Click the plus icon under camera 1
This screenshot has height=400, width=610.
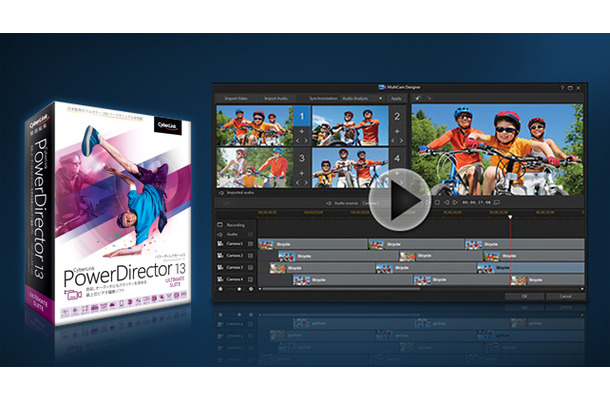pyautogui.click(x=301, y=132)
